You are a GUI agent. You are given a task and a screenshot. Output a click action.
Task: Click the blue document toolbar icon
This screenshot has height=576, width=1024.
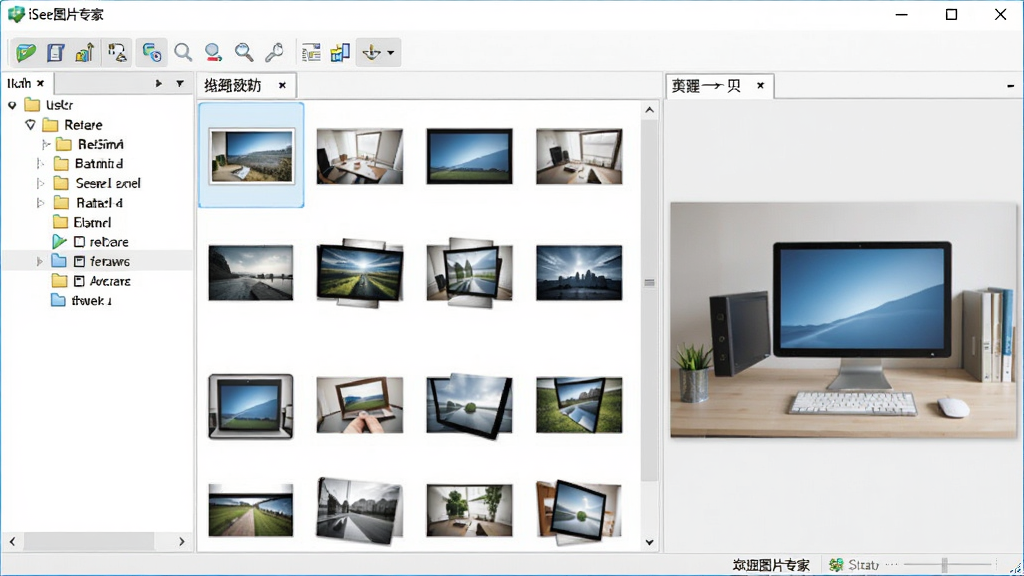coord(56,52)
